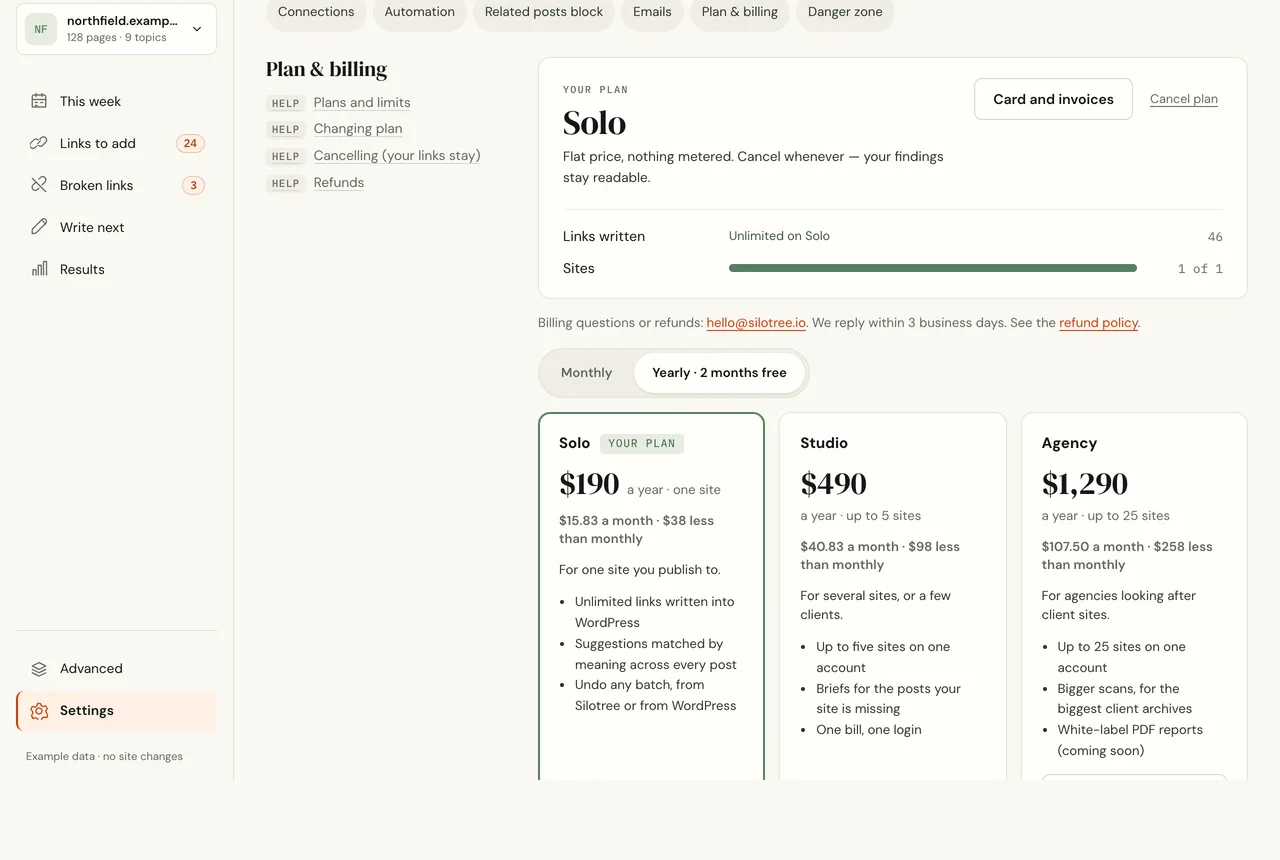The height and width of the screenshot is (860, 1280).
Task: Open Results in the sidebar
Action: (x=116, y=269)
